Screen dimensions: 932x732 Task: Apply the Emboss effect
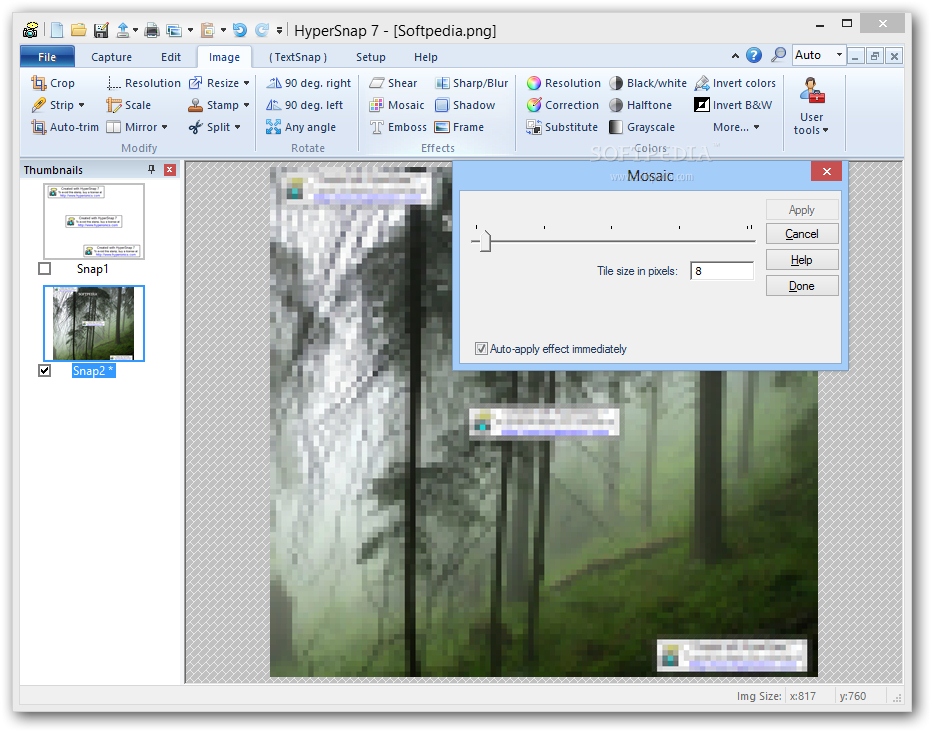(398, 127)
